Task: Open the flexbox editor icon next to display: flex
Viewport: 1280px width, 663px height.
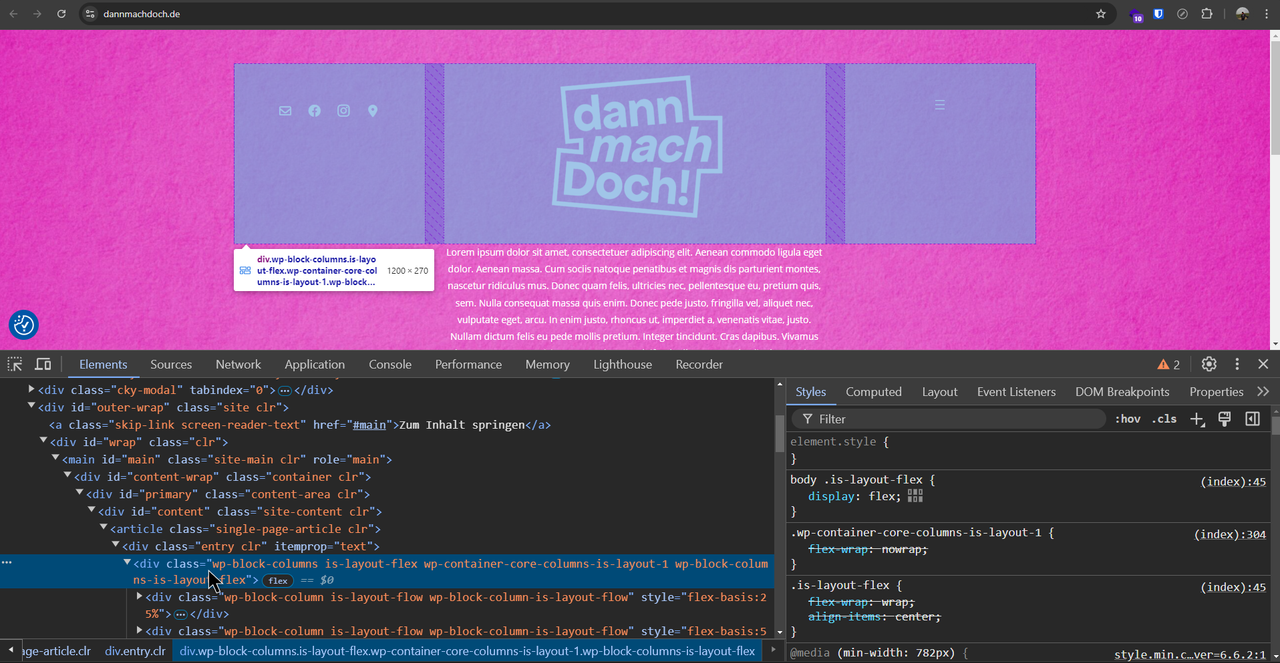Action: click(915, 496)
